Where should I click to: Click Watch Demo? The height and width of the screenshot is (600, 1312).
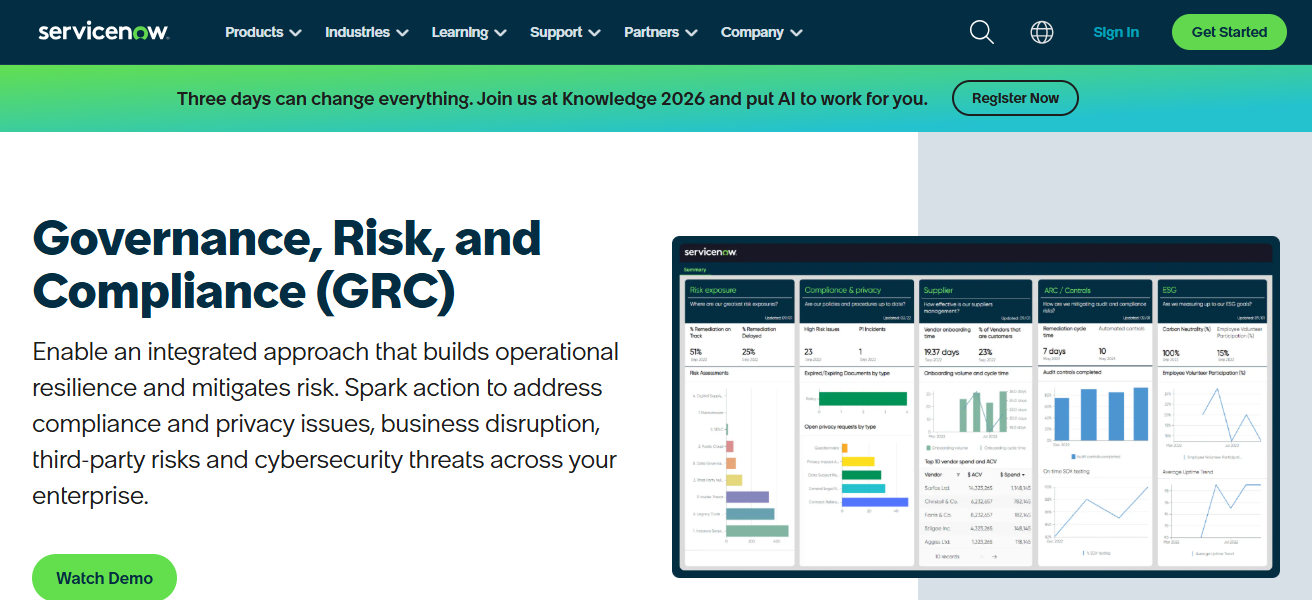[x=104, y=577]
